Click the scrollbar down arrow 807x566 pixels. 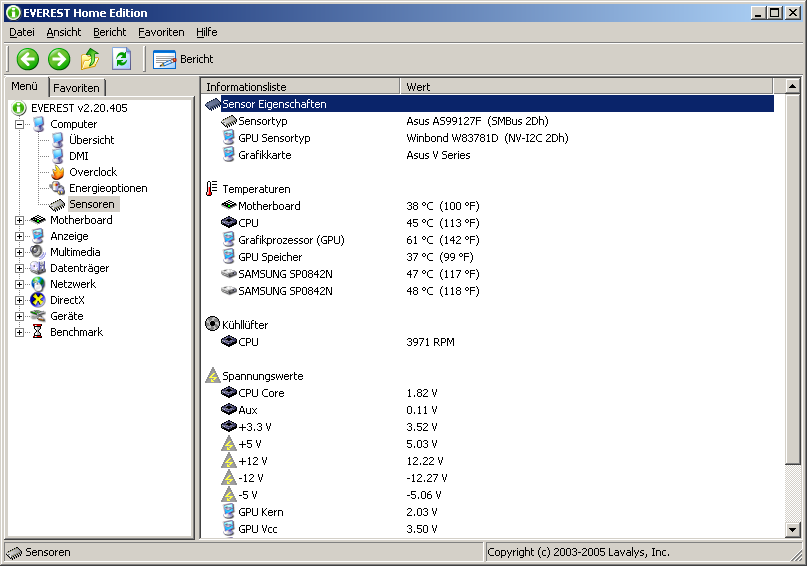[x=793, y=530]
